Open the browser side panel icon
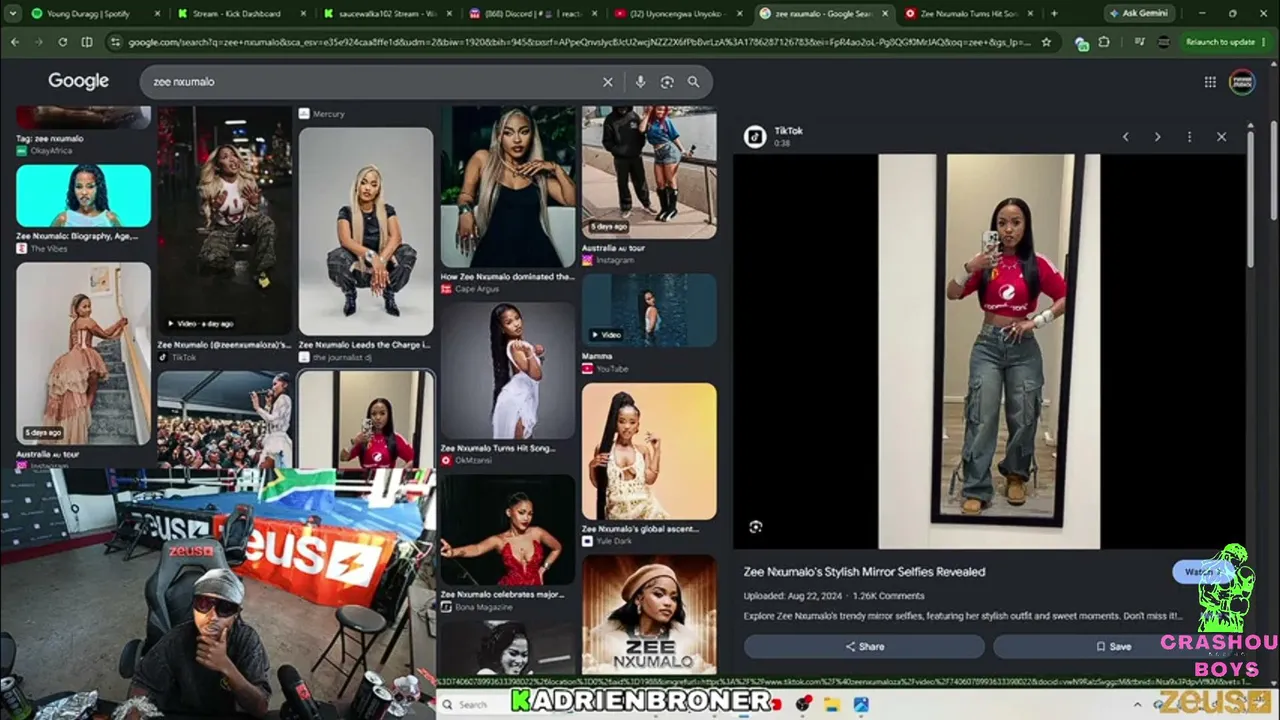 tap(86, 42)
